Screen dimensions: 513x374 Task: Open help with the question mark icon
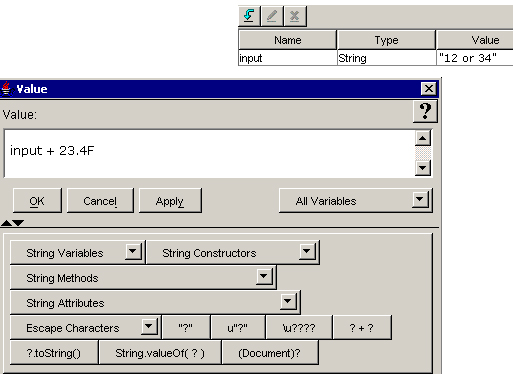coord(425,111)
